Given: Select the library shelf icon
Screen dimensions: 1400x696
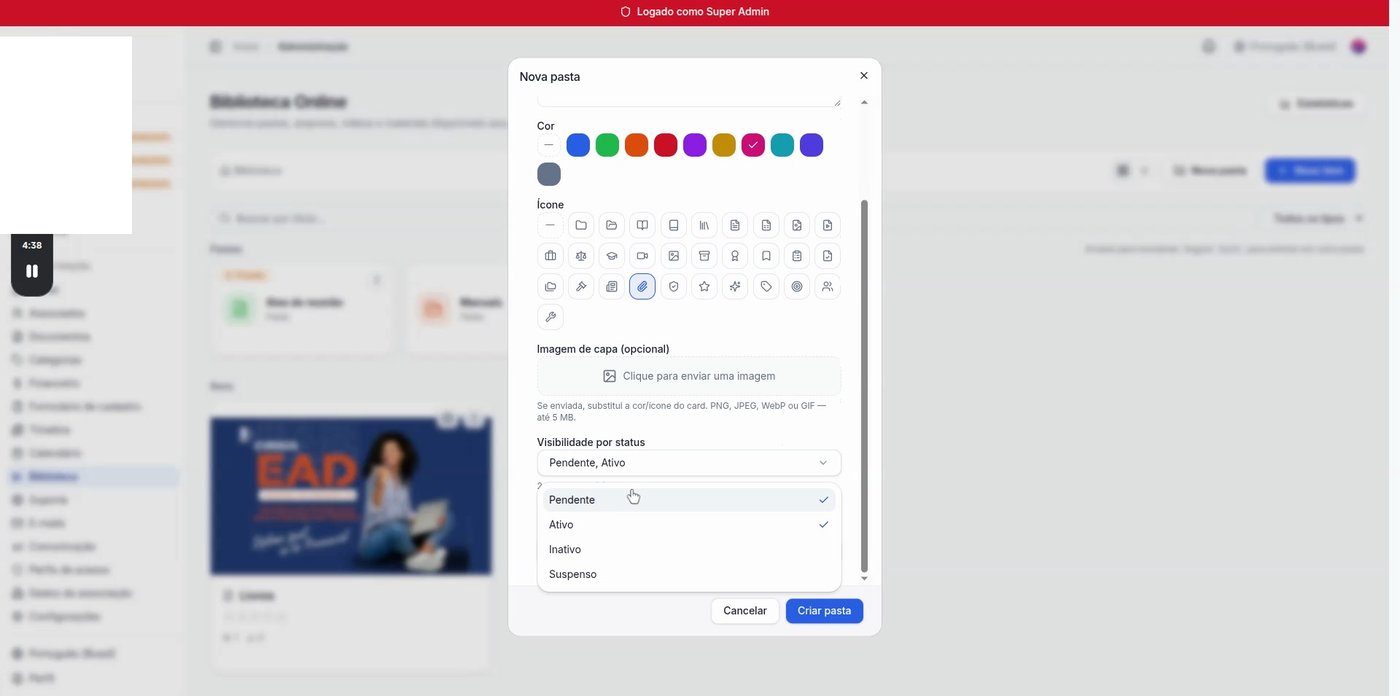Looking at the screenshot, I should 704,225.
